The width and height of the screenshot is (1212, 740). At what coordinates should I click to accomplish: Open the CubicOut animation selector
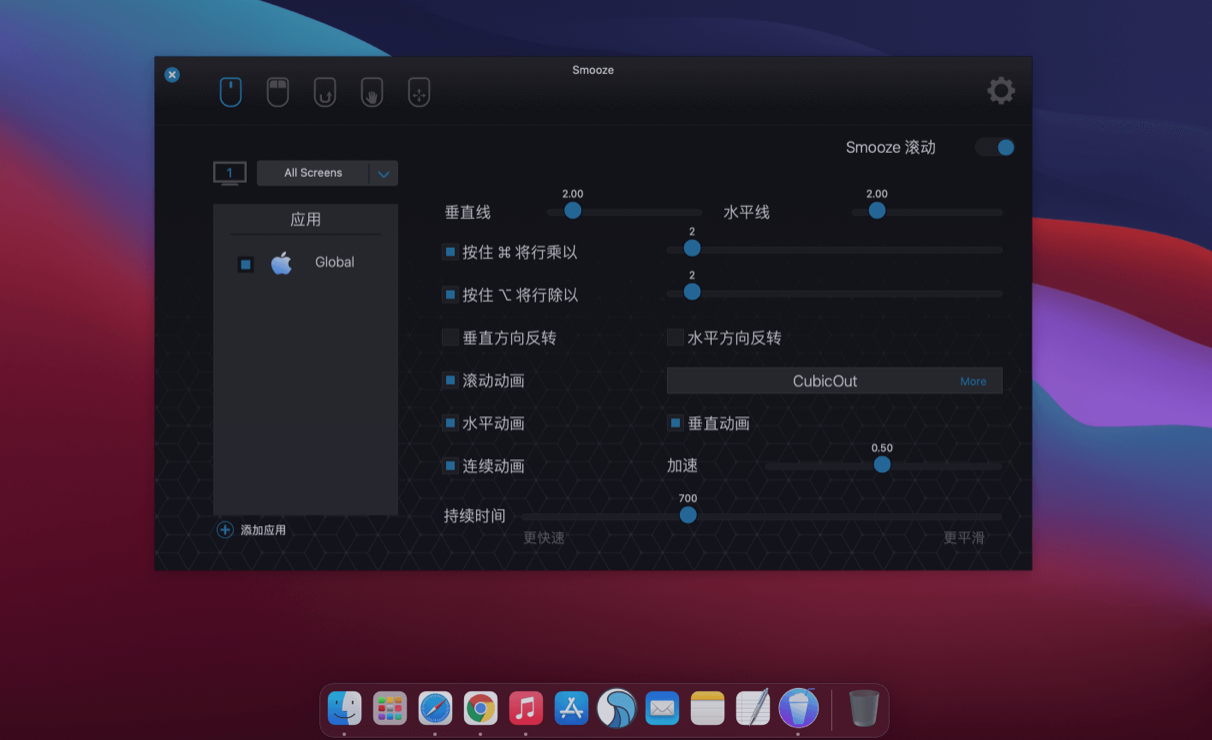[825, 381]
